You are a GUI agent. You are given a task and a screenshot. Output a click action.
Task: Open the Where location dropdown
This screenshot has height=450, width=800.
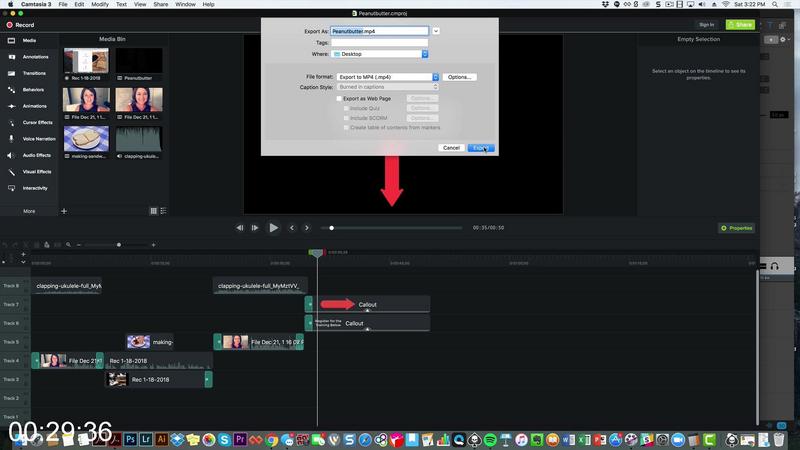380,54
